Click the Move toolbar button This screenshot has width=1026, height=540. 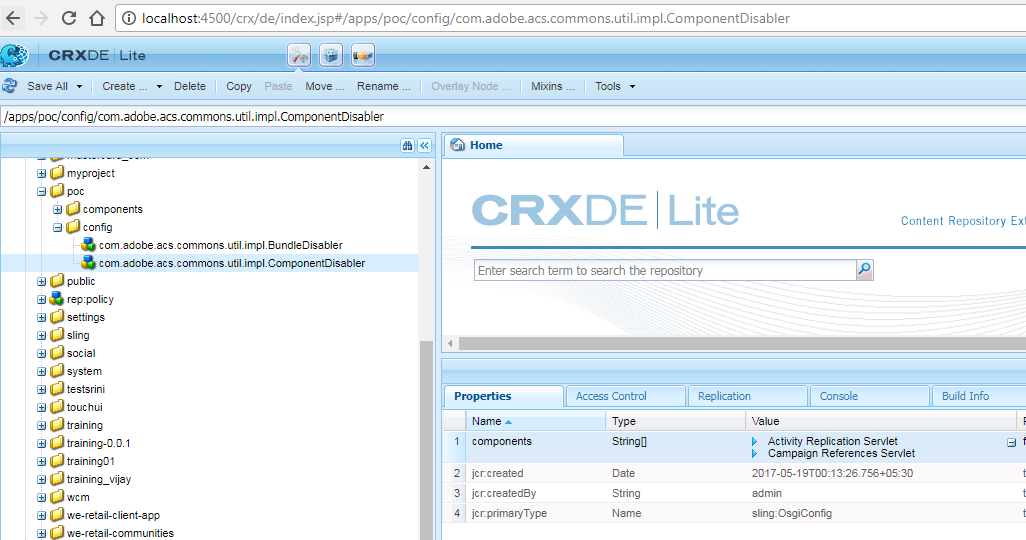click(325, 86)
